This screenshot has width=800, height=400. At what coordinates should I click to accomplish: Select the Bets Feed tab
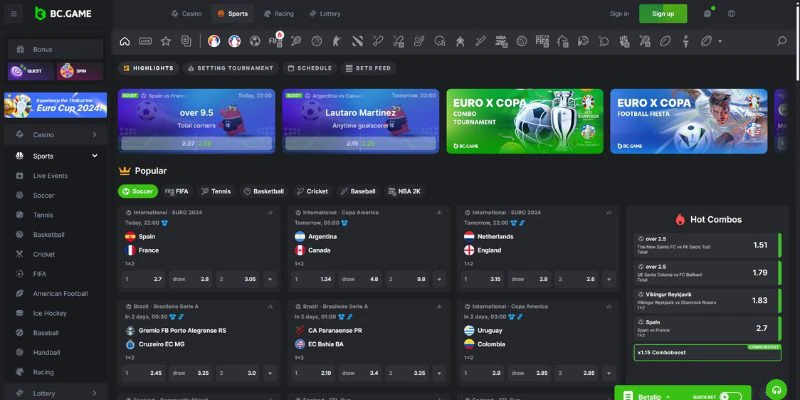tap(368, 68)
